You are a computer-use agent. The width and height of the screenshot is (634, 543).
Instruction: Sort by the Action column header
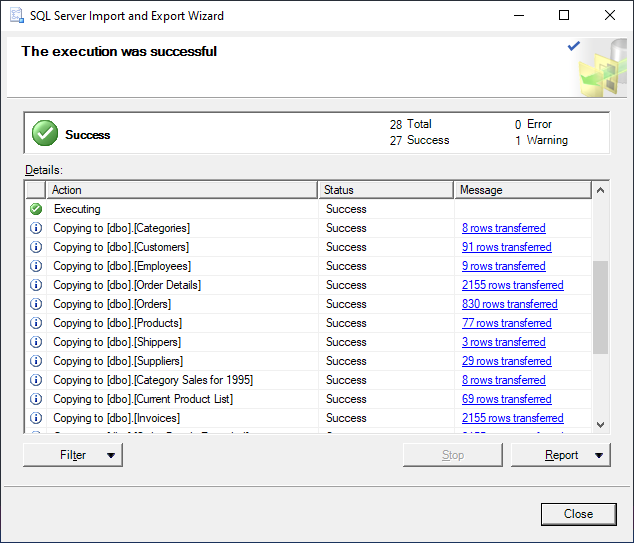[182, 190]
